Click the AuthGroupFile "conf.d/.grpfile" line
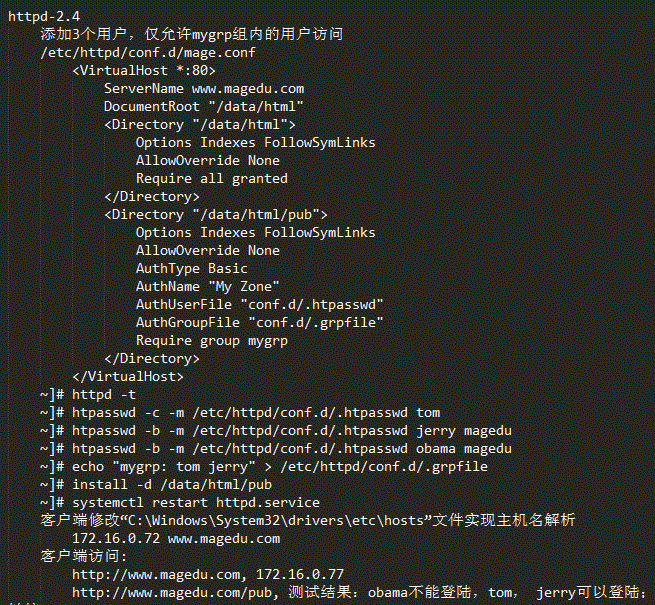Screen dimensions: 655x605 [259, 323]
